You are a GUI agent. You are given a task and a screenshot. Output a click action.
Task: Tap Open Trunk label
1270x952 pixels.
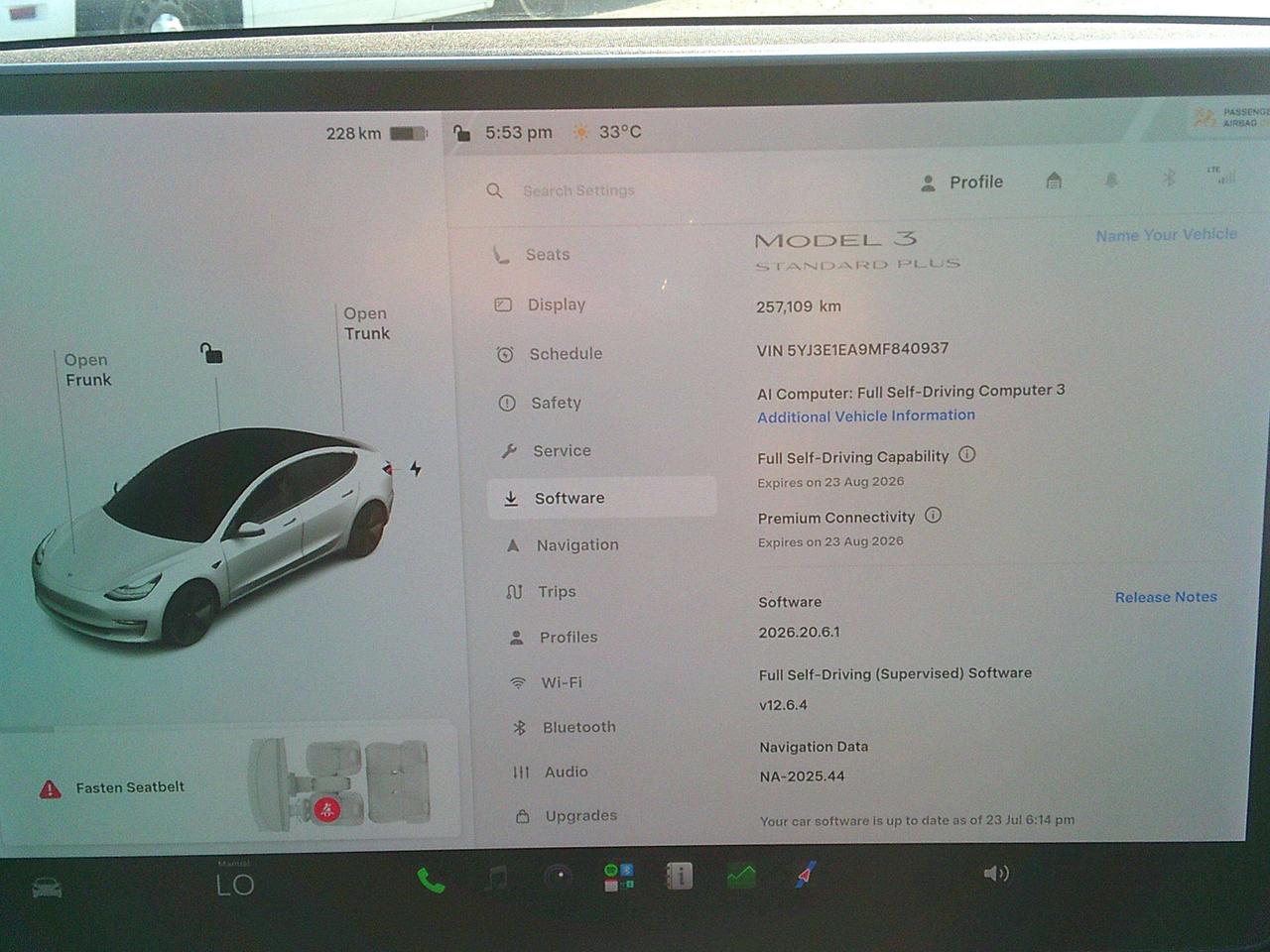366,323
